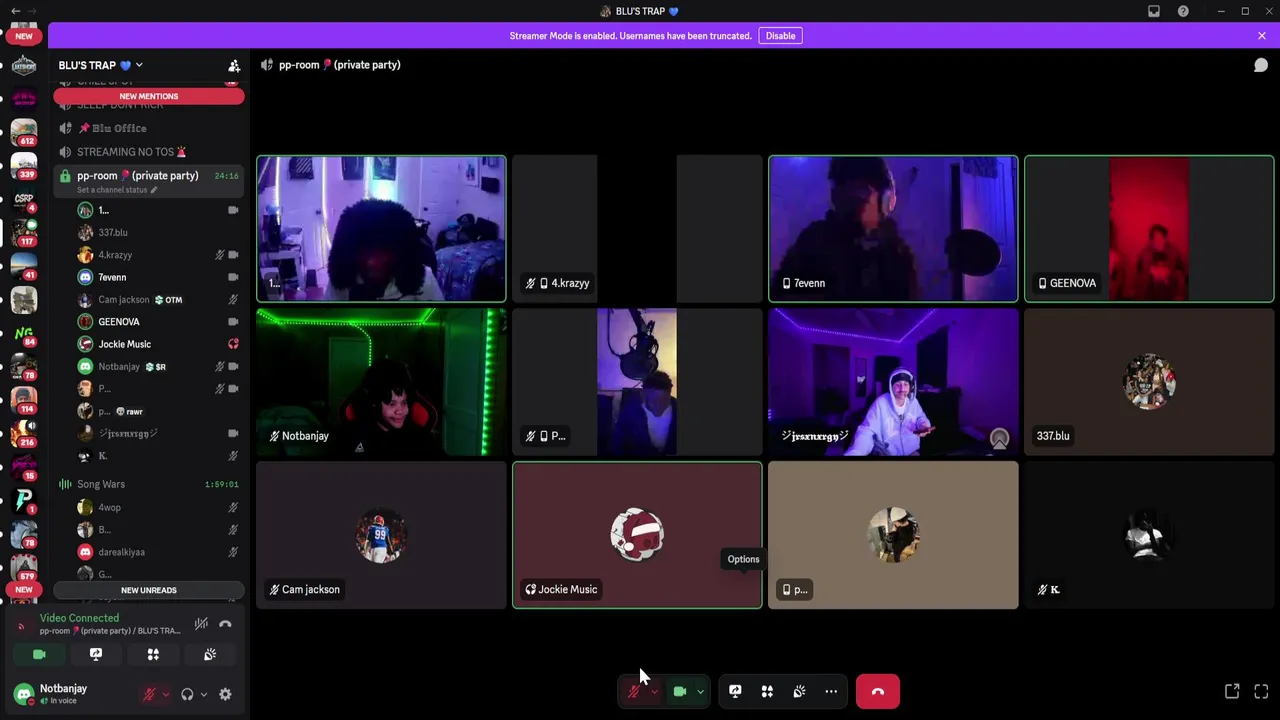Focus the Cam jackson avatar tile

pyautogui.click(x=381, y=535)
